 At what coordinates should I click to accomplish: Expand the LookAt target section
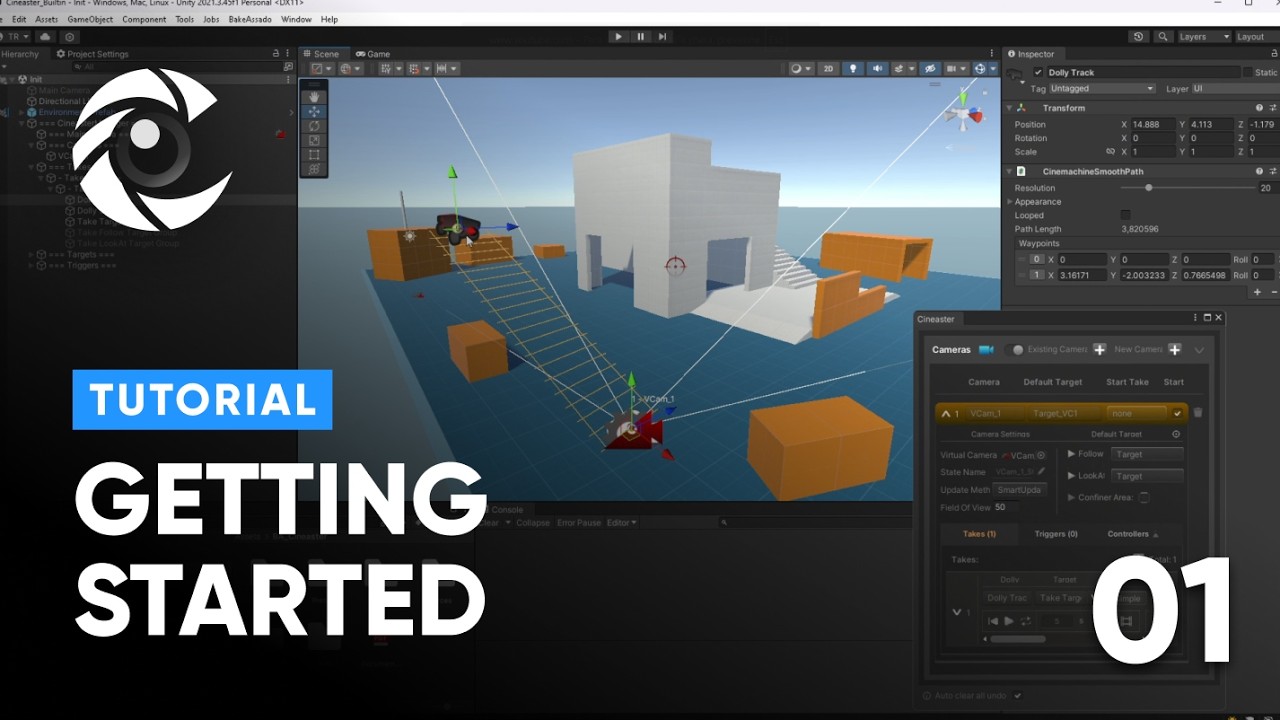1072,476
